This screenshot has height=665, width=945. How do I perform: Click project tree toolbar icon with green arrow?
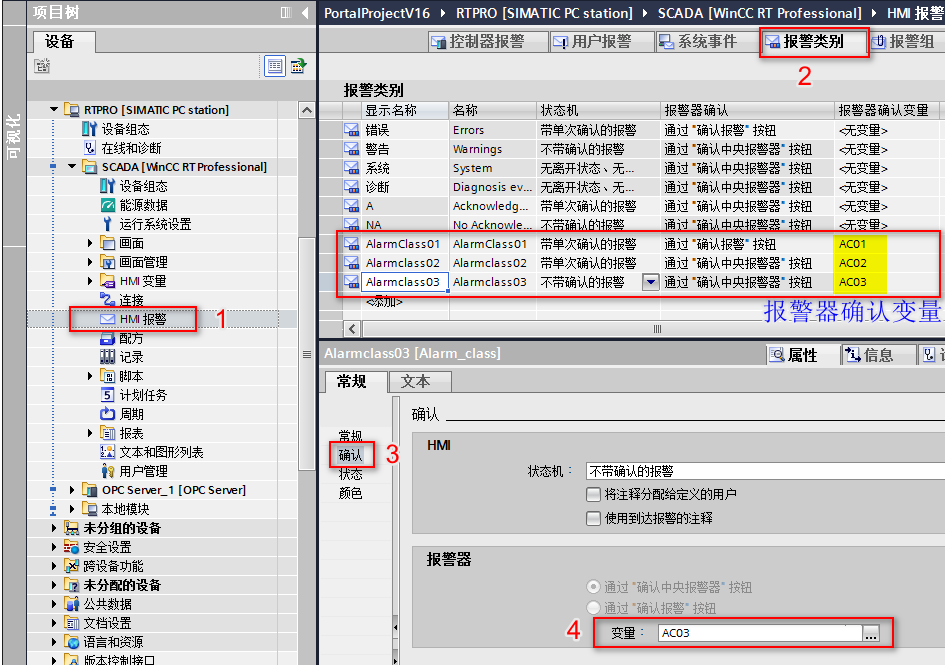click(x=298, y=66)
